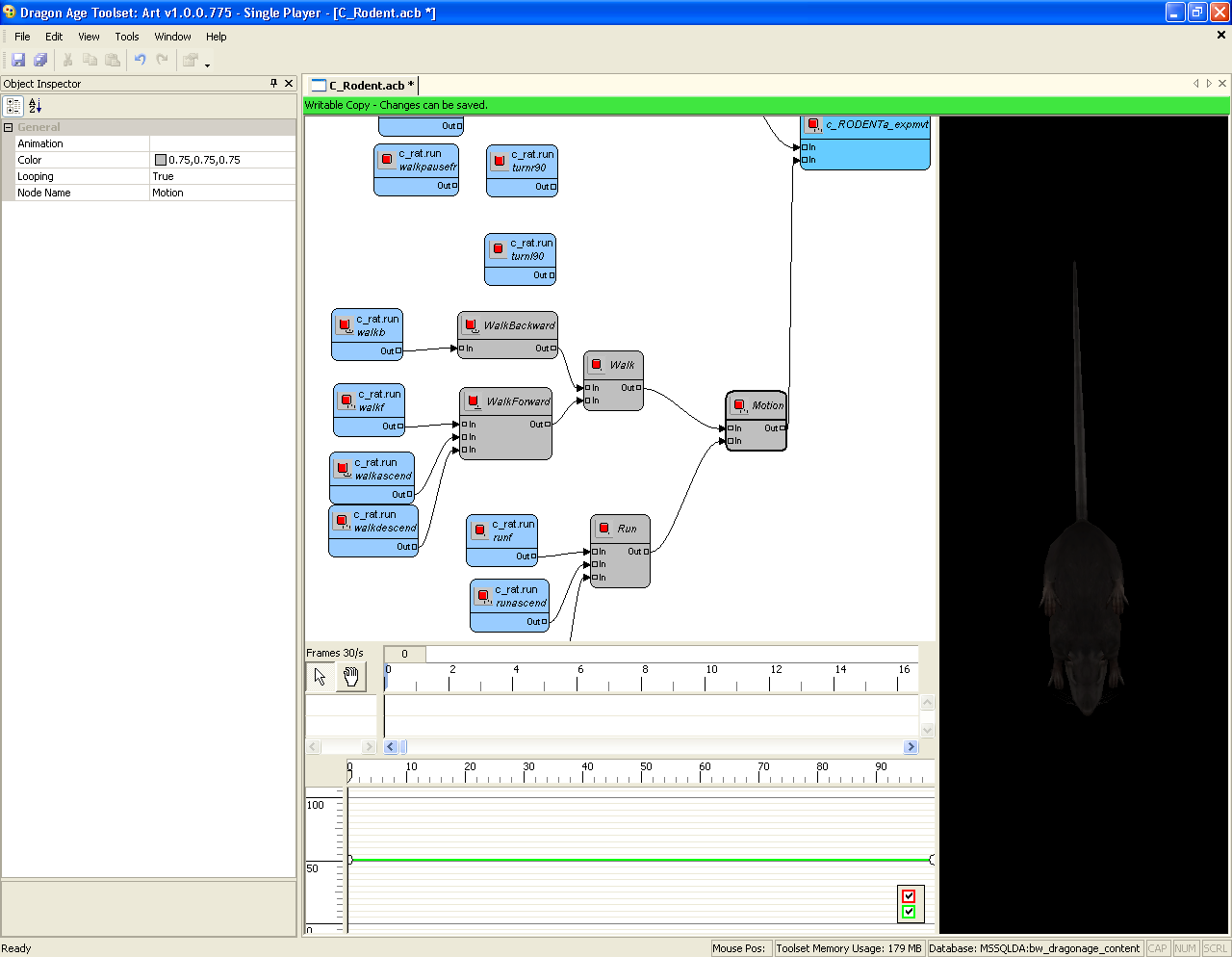The width and height of the screenshot is (1232, 957).
Task: Click the Save All toolbar icon
Action: [40, 60]
